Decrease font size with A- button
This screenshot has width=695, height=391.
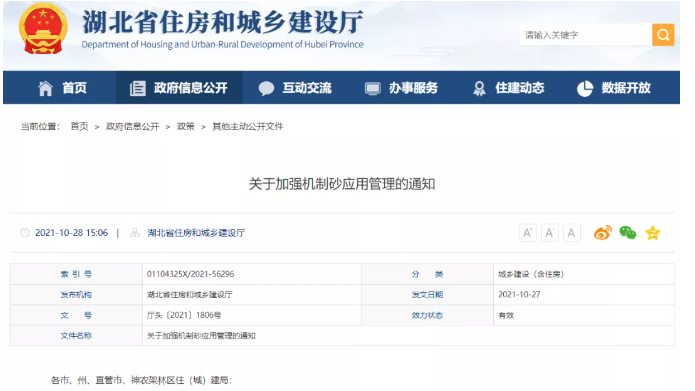550,233
